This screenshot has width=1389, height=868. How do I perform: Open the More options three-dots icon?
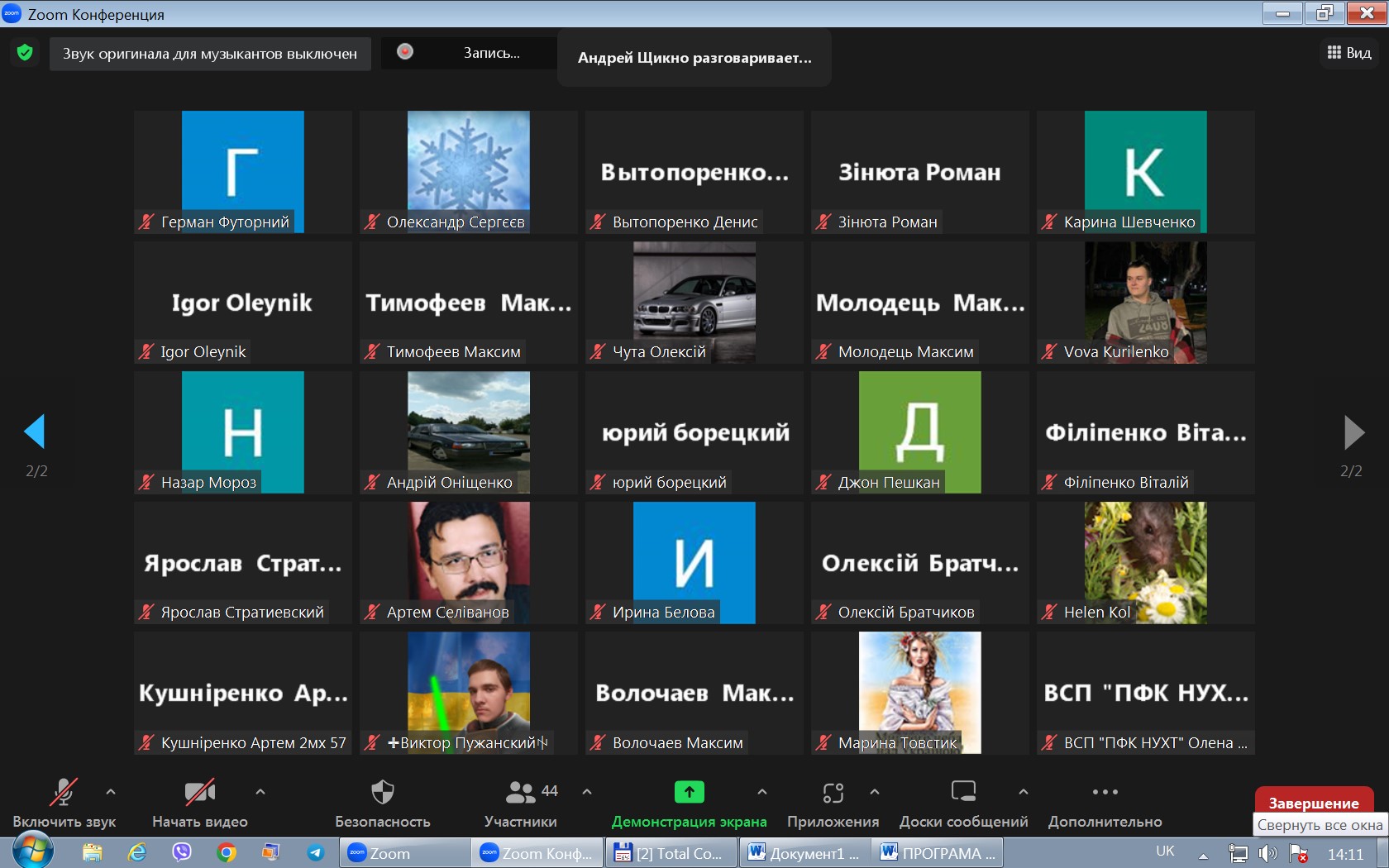1105,792
